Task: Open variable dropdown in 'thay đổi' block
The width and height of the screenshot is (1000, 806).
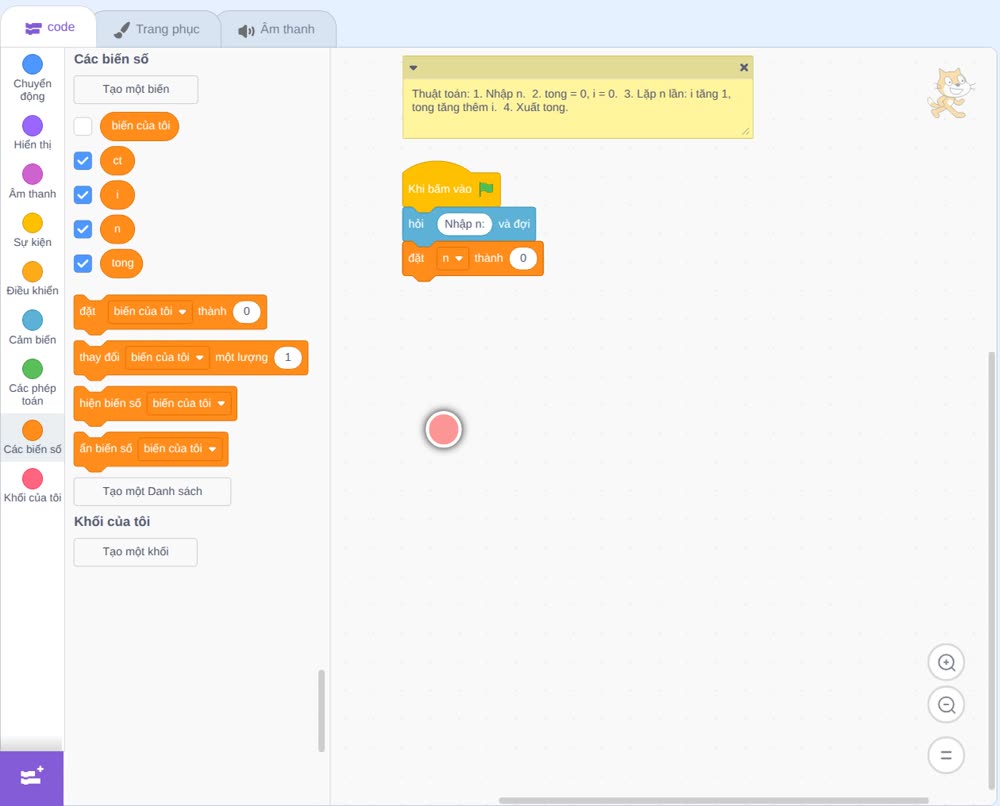Action: tap(167, 357)
